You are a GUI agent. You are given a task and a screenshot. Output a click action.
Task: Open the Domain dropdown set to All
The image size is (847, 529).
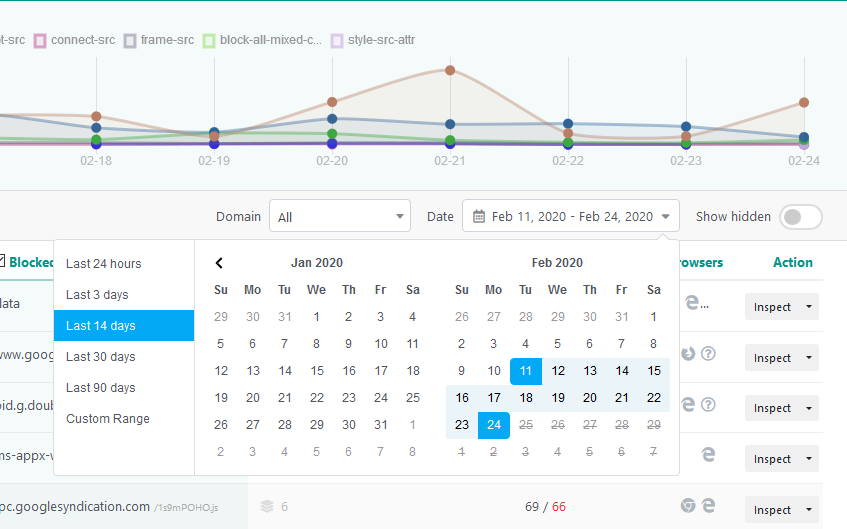(340, 216)
